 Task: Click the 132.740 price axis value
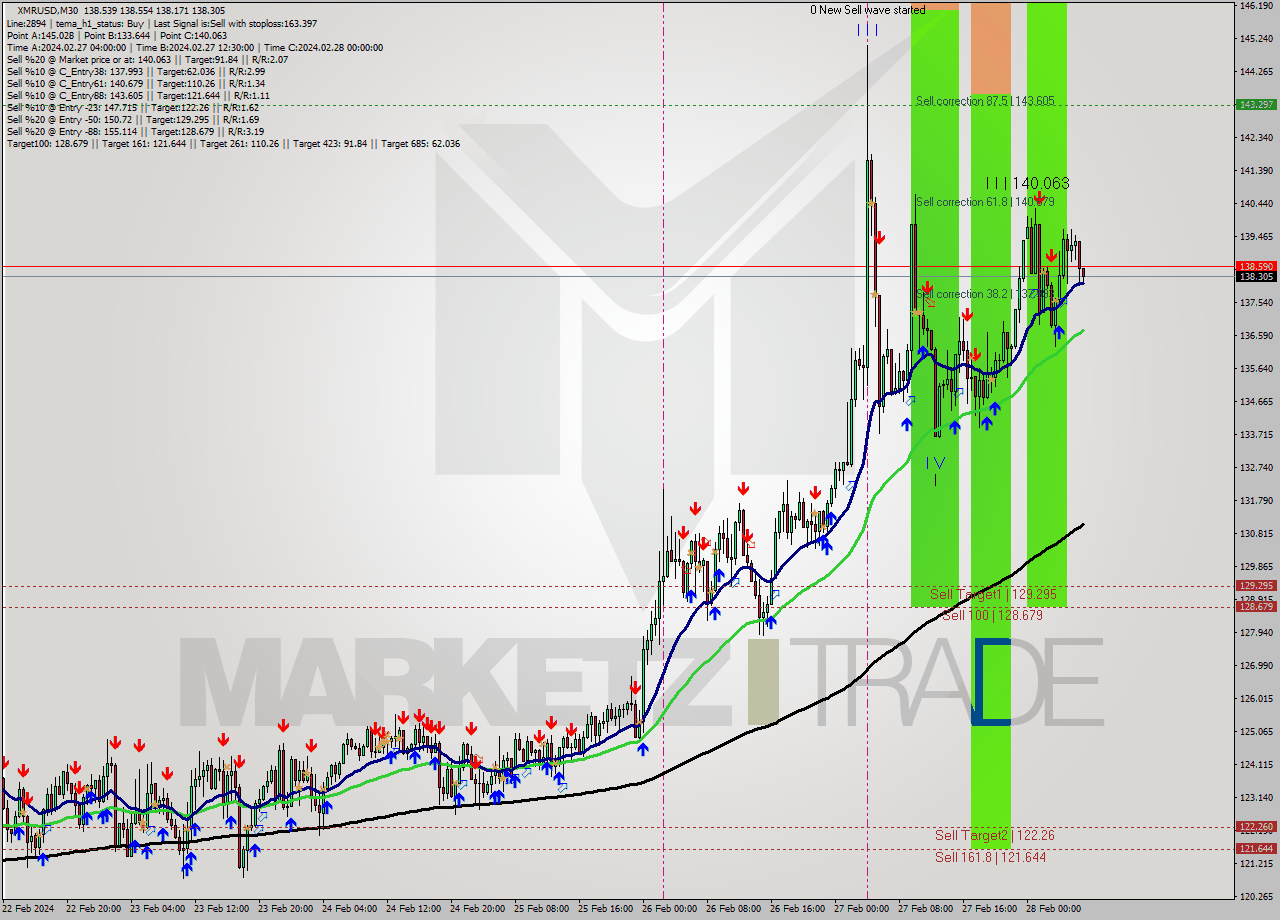(x=1256, y=468)
